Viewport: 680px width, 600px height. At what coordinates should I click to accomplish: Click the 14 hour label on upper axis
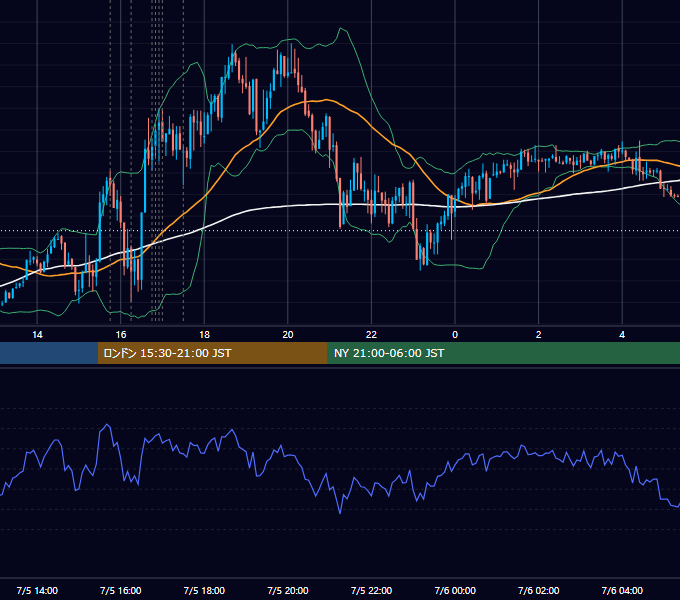37,335
